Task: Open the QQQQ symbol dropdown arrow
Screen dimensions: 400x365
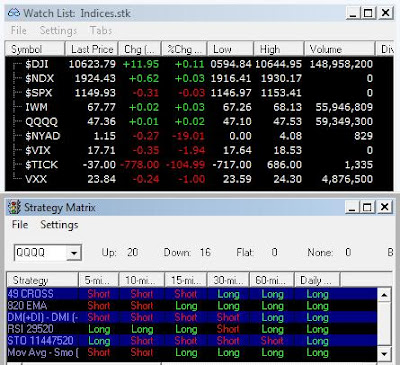Action: (x=74, y=253)
